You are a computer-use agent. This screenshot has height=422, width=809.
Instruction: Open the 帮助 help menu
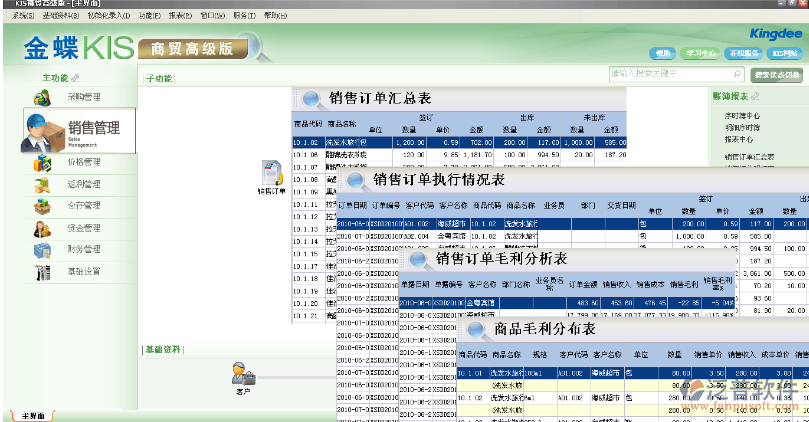click(x=273, y=17)
